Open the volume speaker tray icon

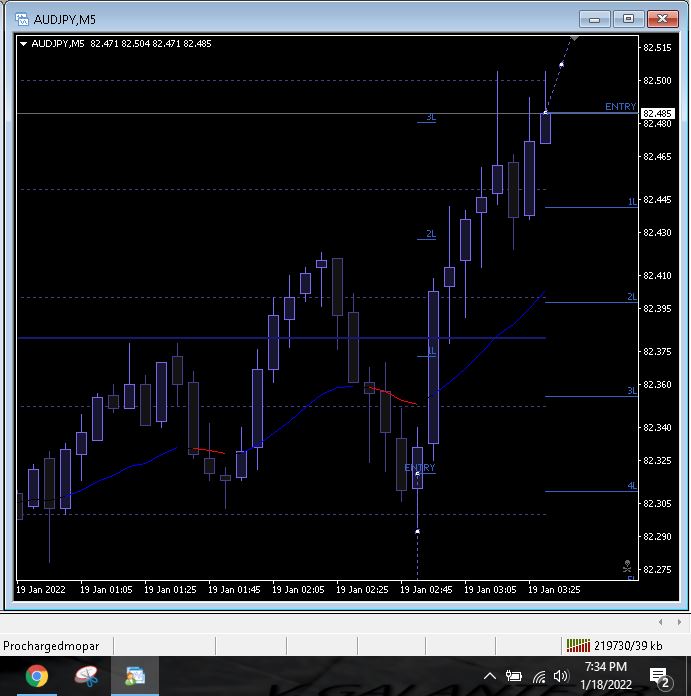[561, 676]
